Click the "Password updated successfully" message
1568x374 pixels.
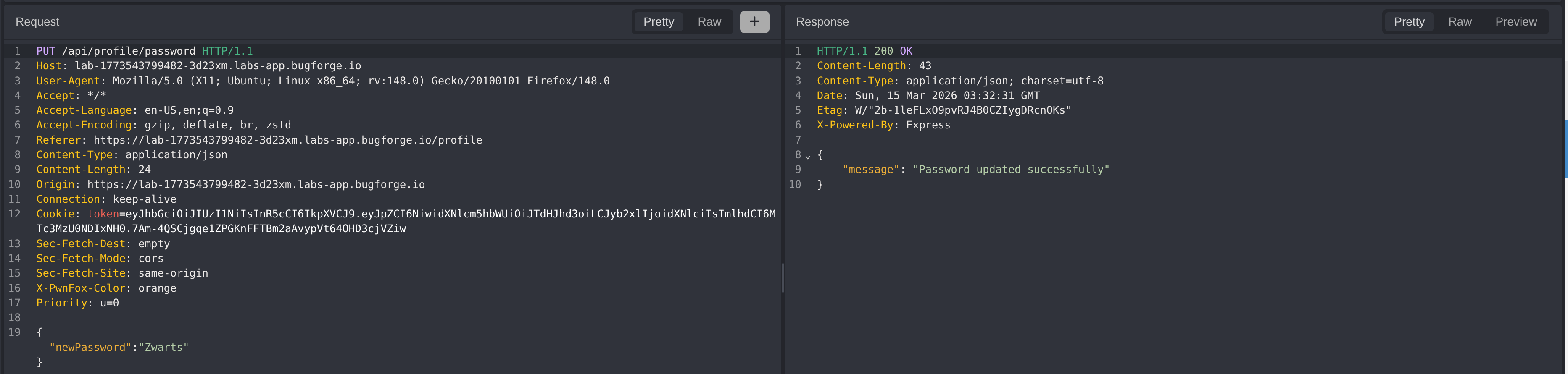point(1010,170)
